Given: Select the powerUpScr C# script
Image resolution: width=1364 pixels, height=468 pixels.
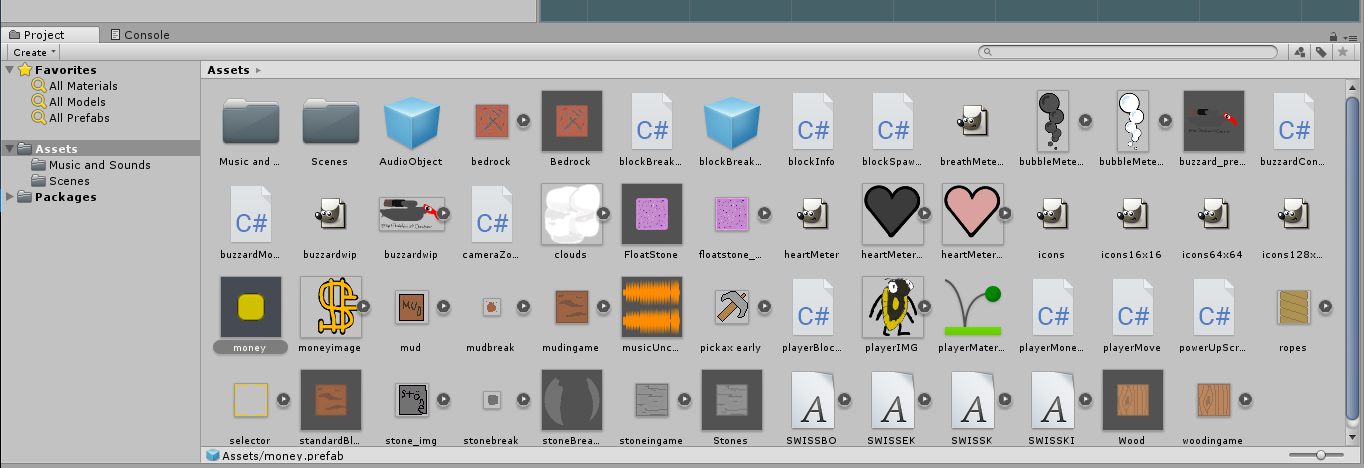Looking at the screenshot, I should pos(1213,307).
